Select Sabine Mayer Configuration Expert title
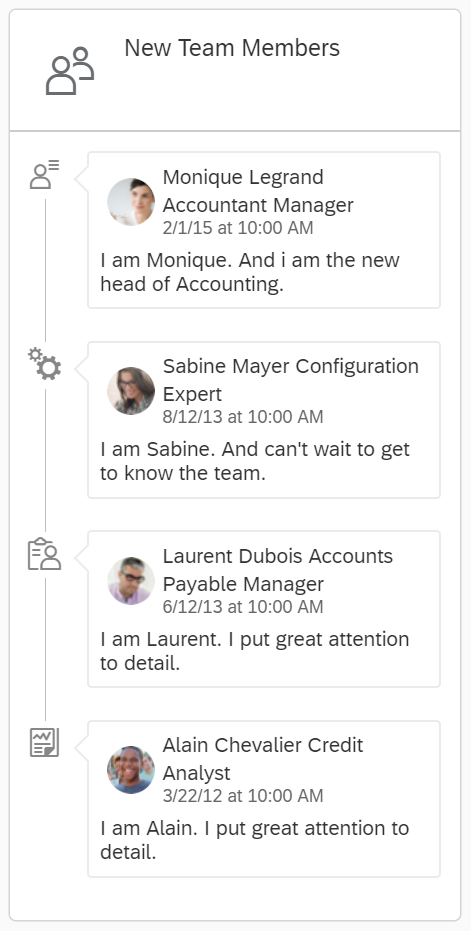471x931 pixels. pyautogui.click(x=290, y=380)
